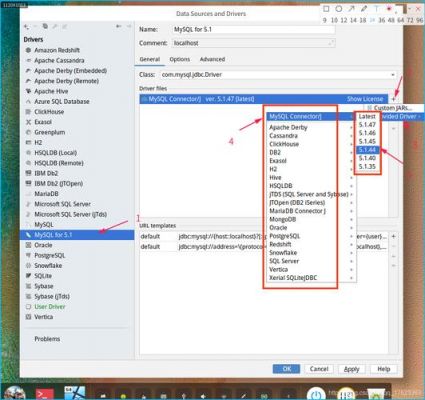Click the terminal icon in taskbar

pos(44,394)
